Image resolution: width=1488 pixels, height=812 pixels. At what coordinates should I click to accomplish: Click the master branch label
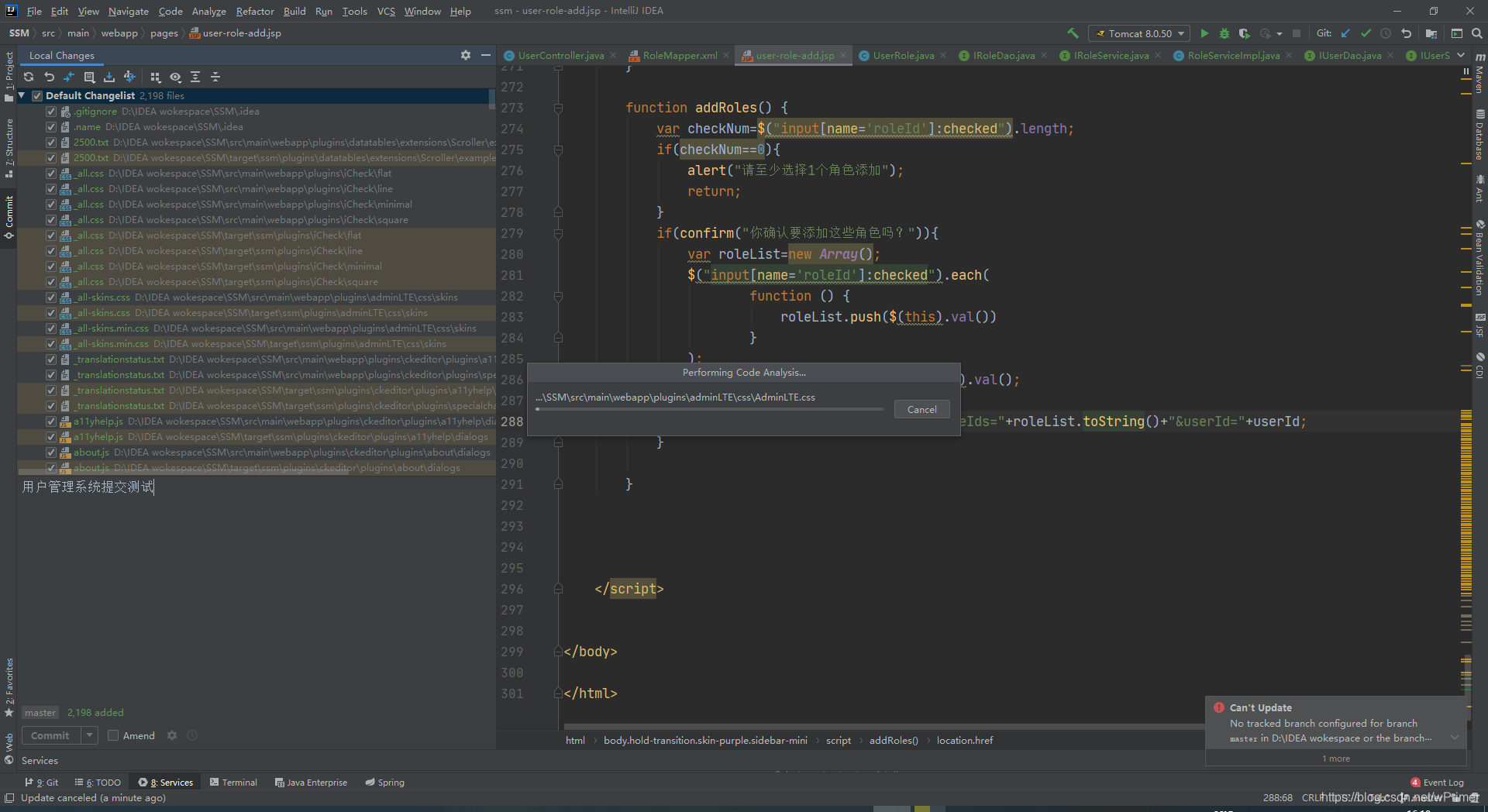pos(40,713)
